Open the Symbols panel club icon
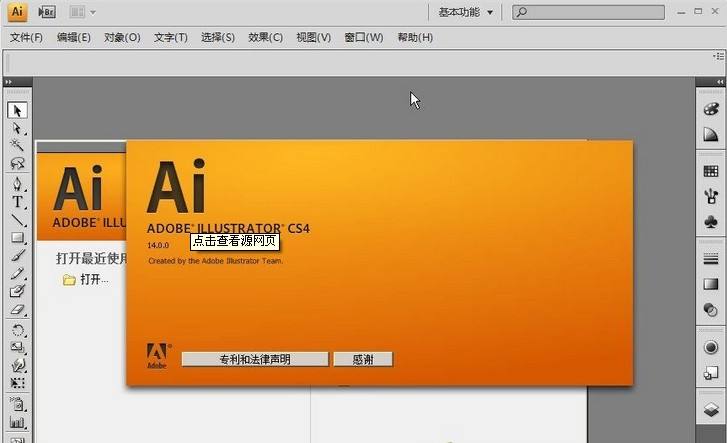This screenshot has width=727, height=443. (711, 222)
